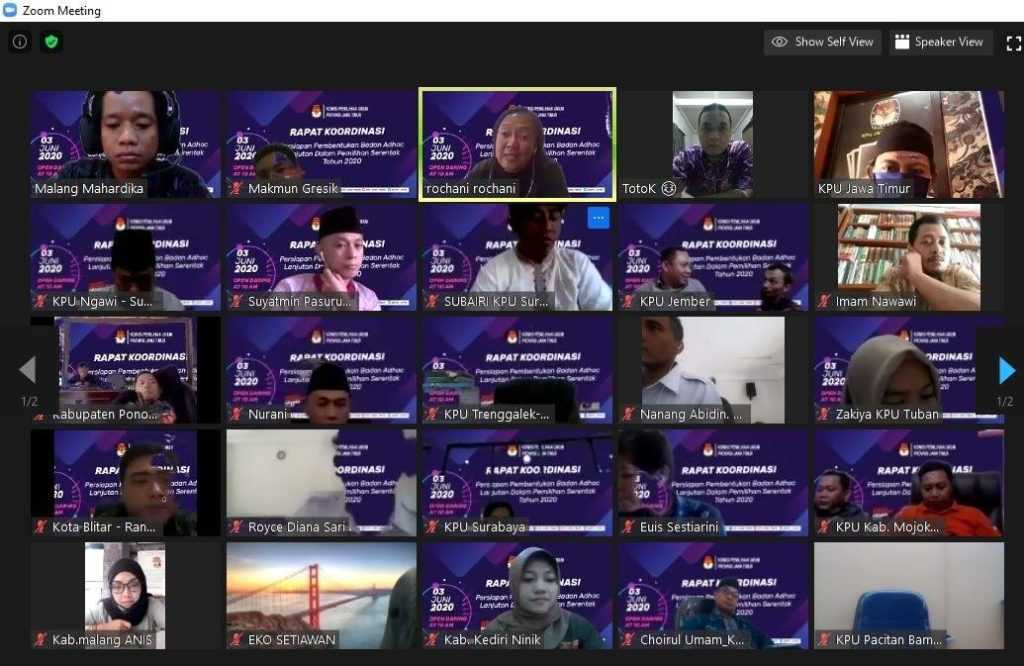
Task: Enter full screen mode with corner icon
Action: (1013, 42)
